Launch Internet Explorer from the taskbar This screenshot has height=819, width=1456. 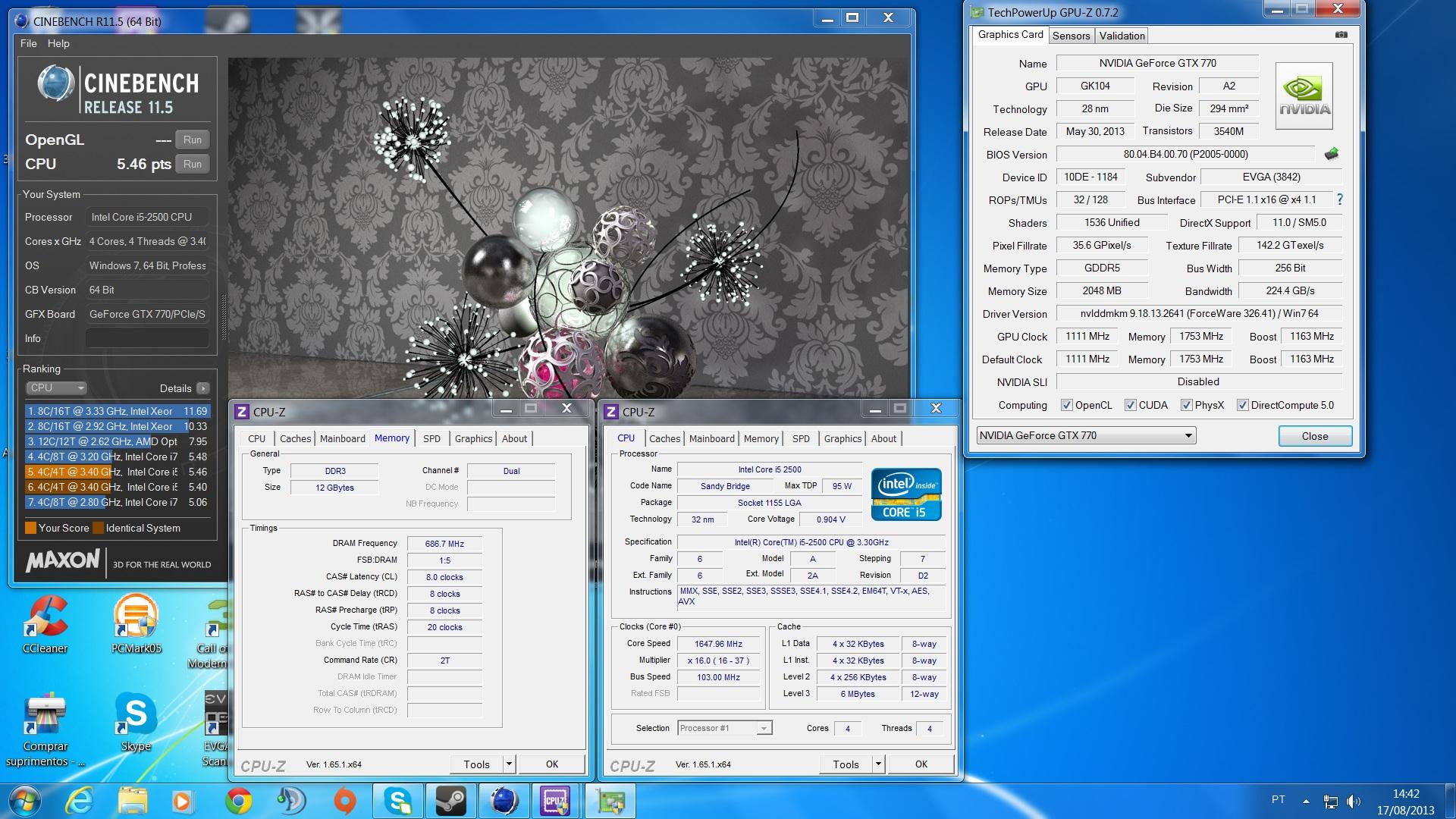[x=79, y=802]
